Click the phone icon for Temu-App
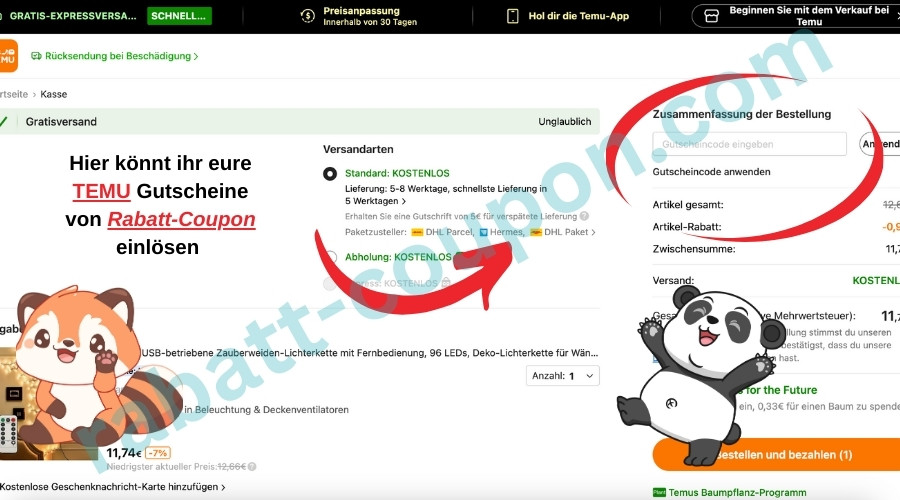Viewport: 900px width, 500px height. point(513,16)
